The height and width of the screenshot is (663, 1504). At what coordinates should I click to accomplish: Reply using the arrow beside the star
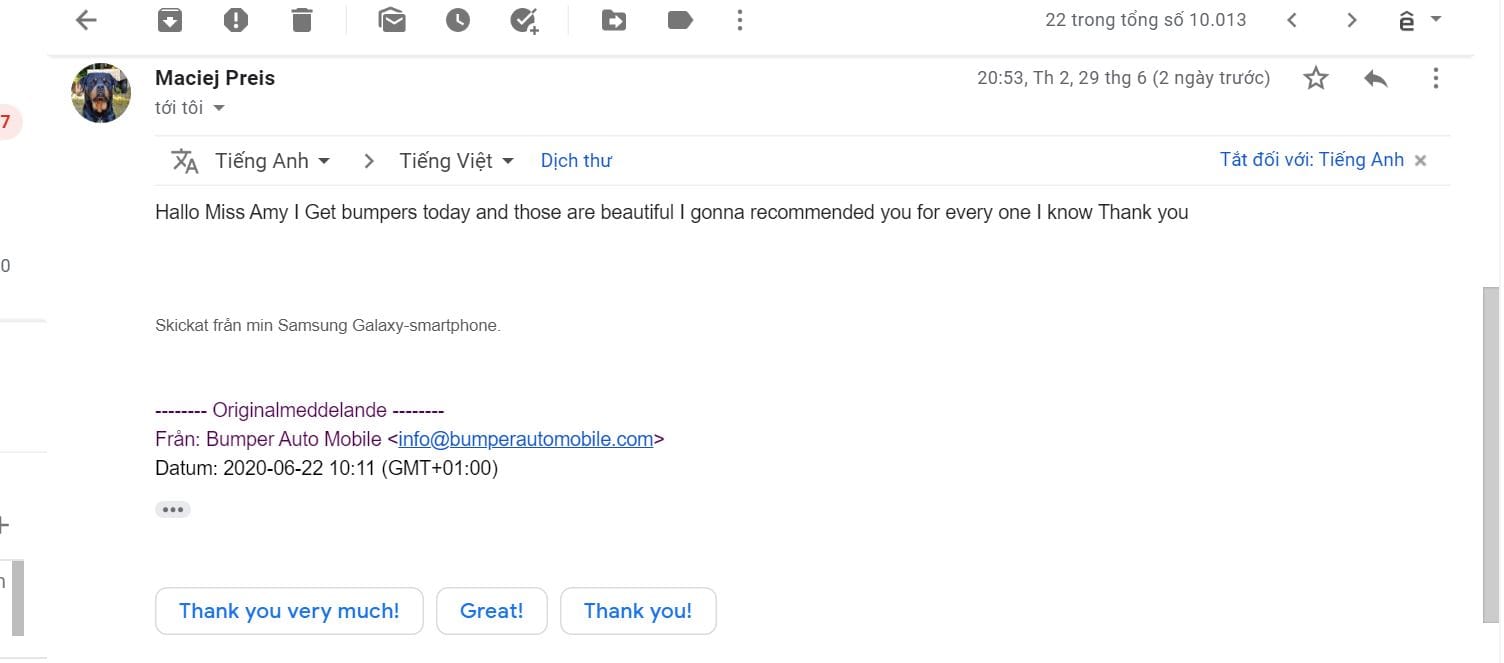pyautogui.click(x=1376, y=78)
